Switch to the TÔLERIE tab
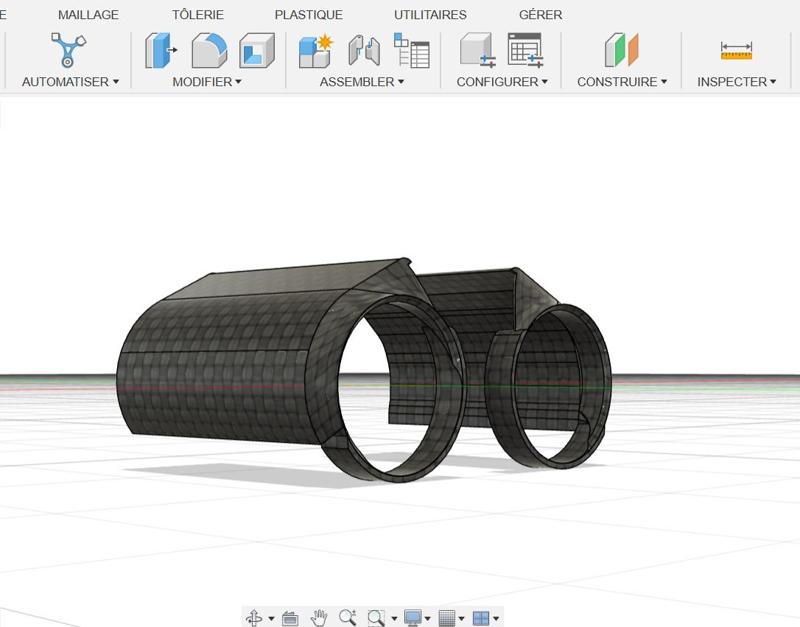Image resolution: width=800 pixels, height=627 pixels. point(198,15)
